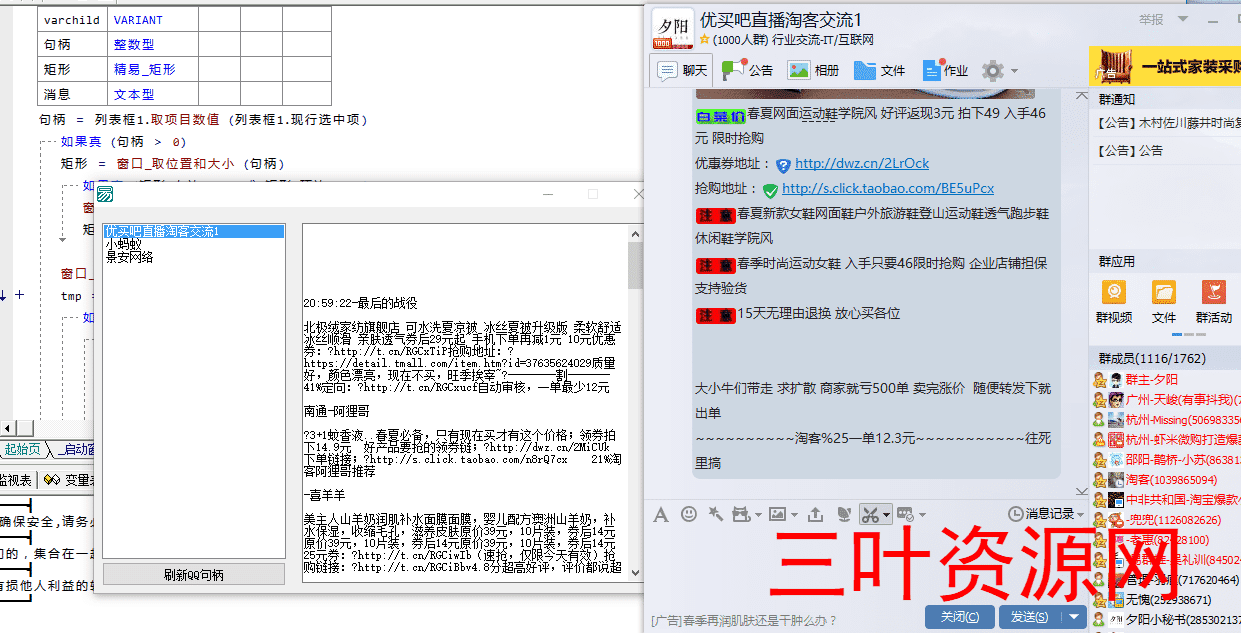Click the magic wand effects icon

coord(714,514)
